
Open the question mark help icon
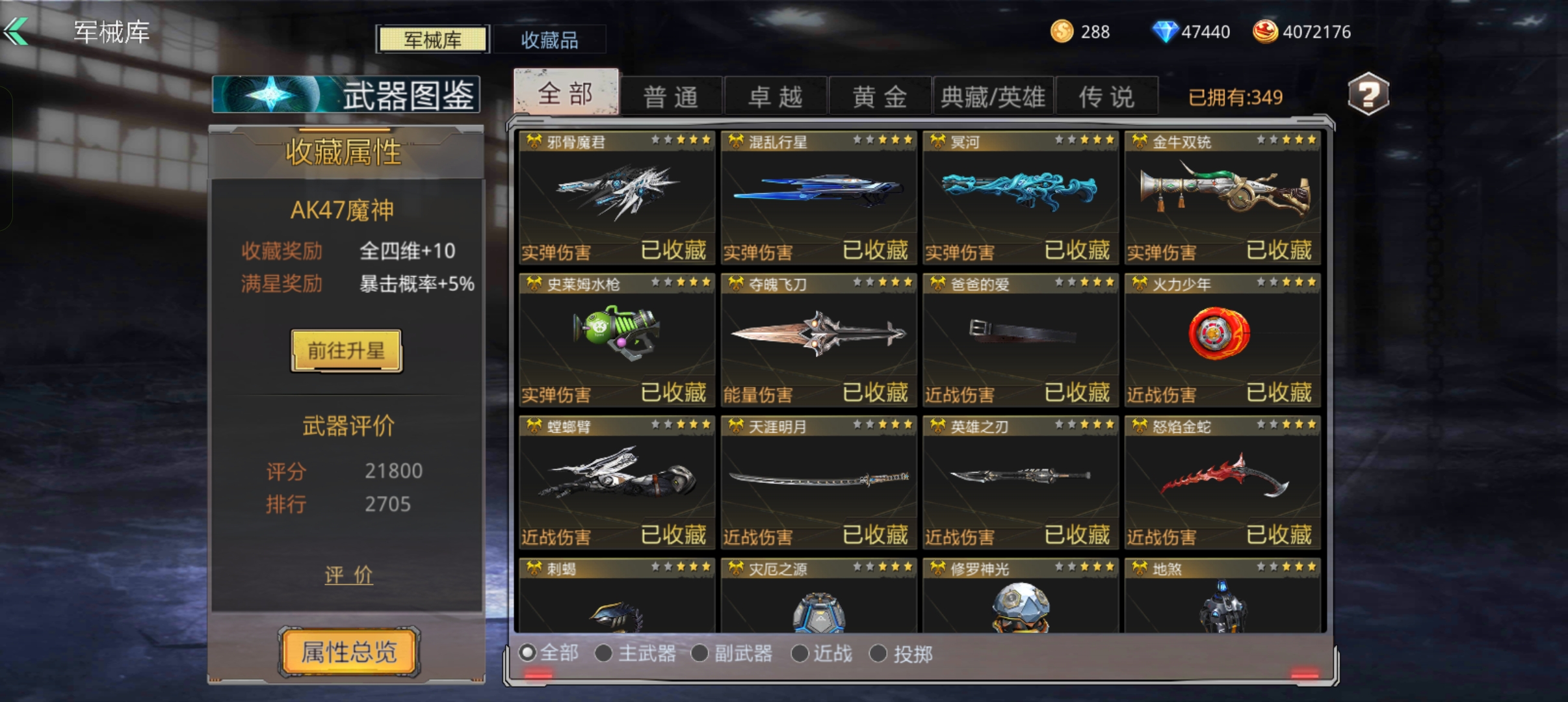(1368, 94)
